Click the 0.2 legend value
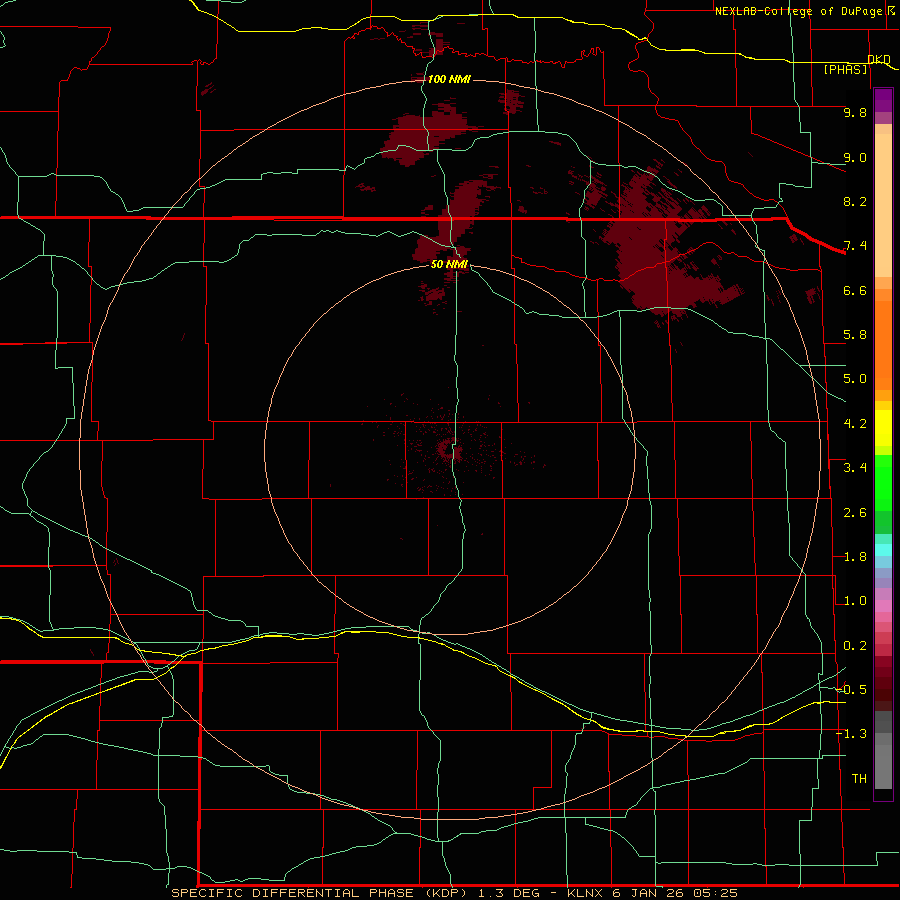Viewport: 900px width, 900px height. [x=855, y=646]
